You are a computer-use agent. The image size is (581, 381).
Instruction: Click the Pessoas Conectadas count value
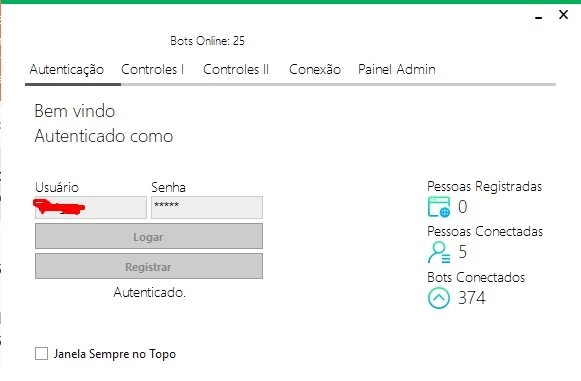coord(462,252)
